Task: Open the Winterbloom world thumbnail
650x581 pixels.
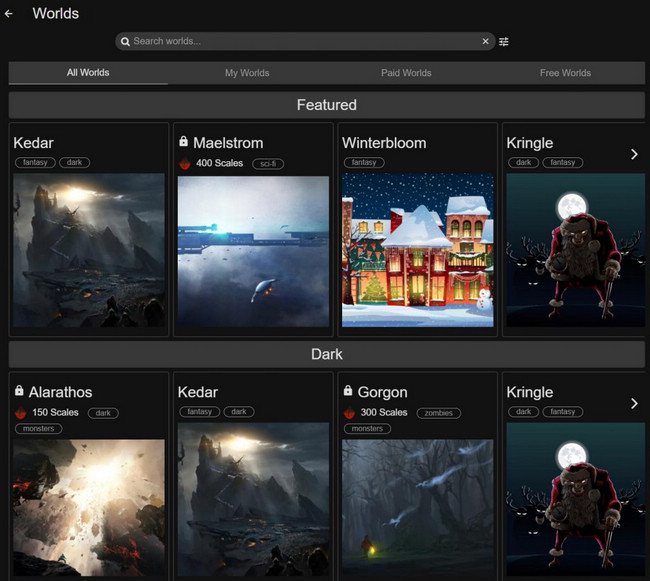Action: pos(418,250)
